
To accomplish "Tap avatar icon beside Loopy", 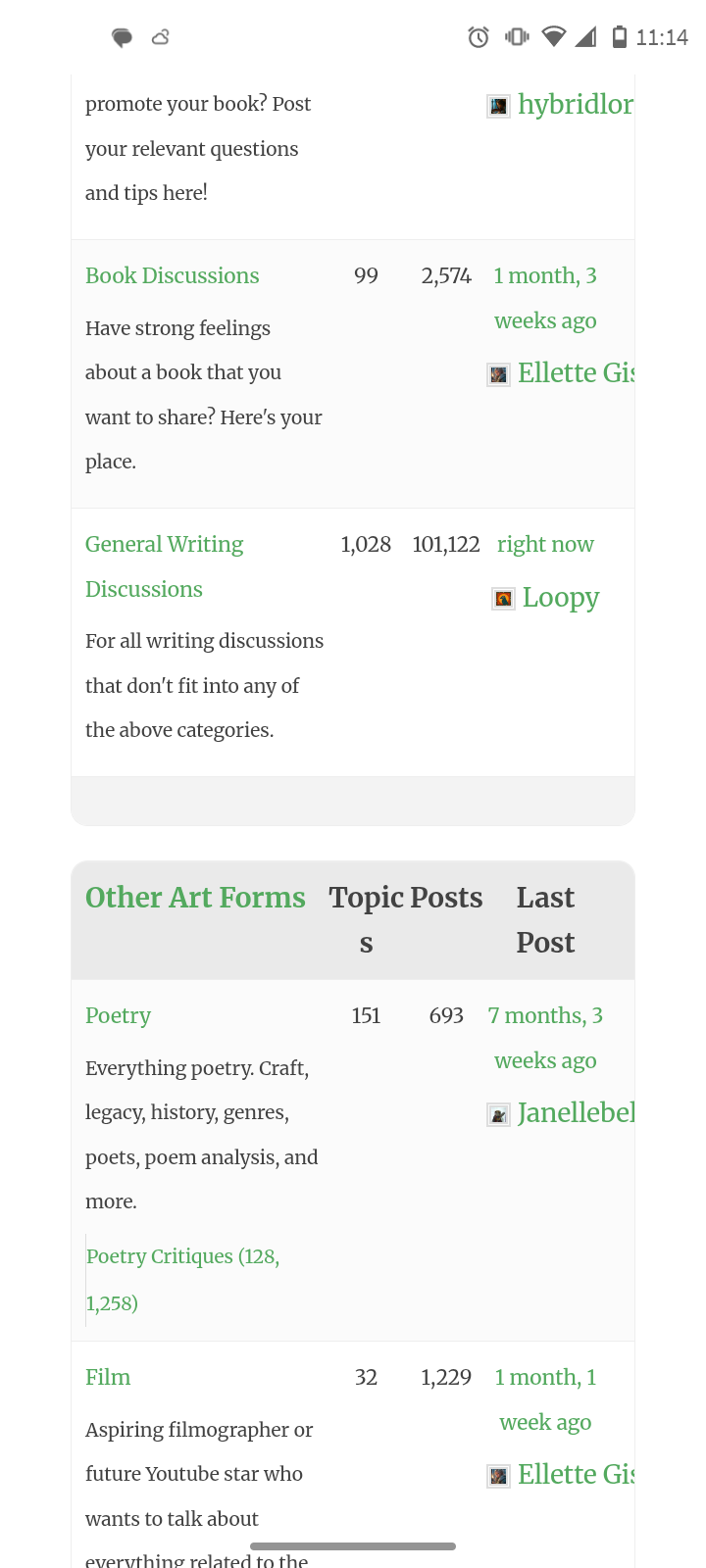I will 503,599.
